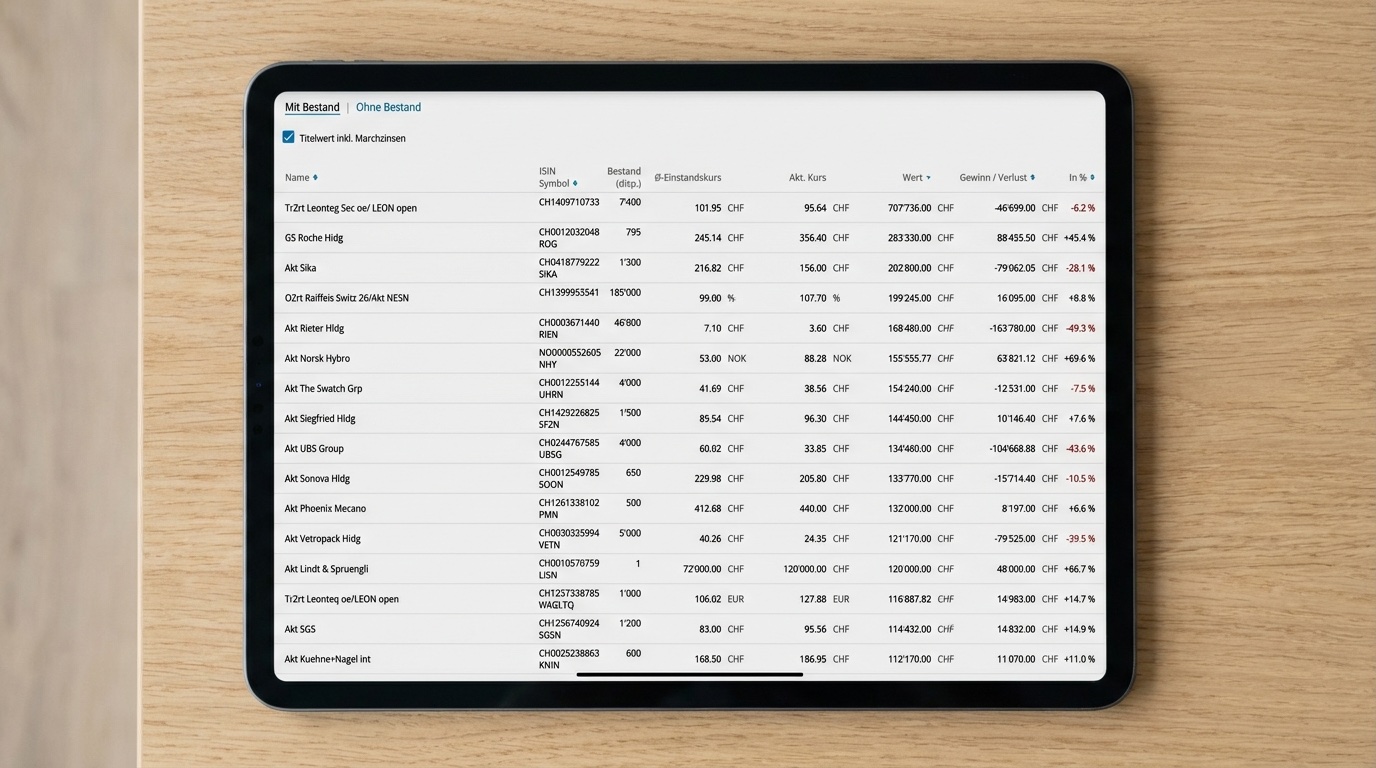Screen dimensions: 1376x768
Task: Open the Akt Sika position row
Action: coord(300,268)
